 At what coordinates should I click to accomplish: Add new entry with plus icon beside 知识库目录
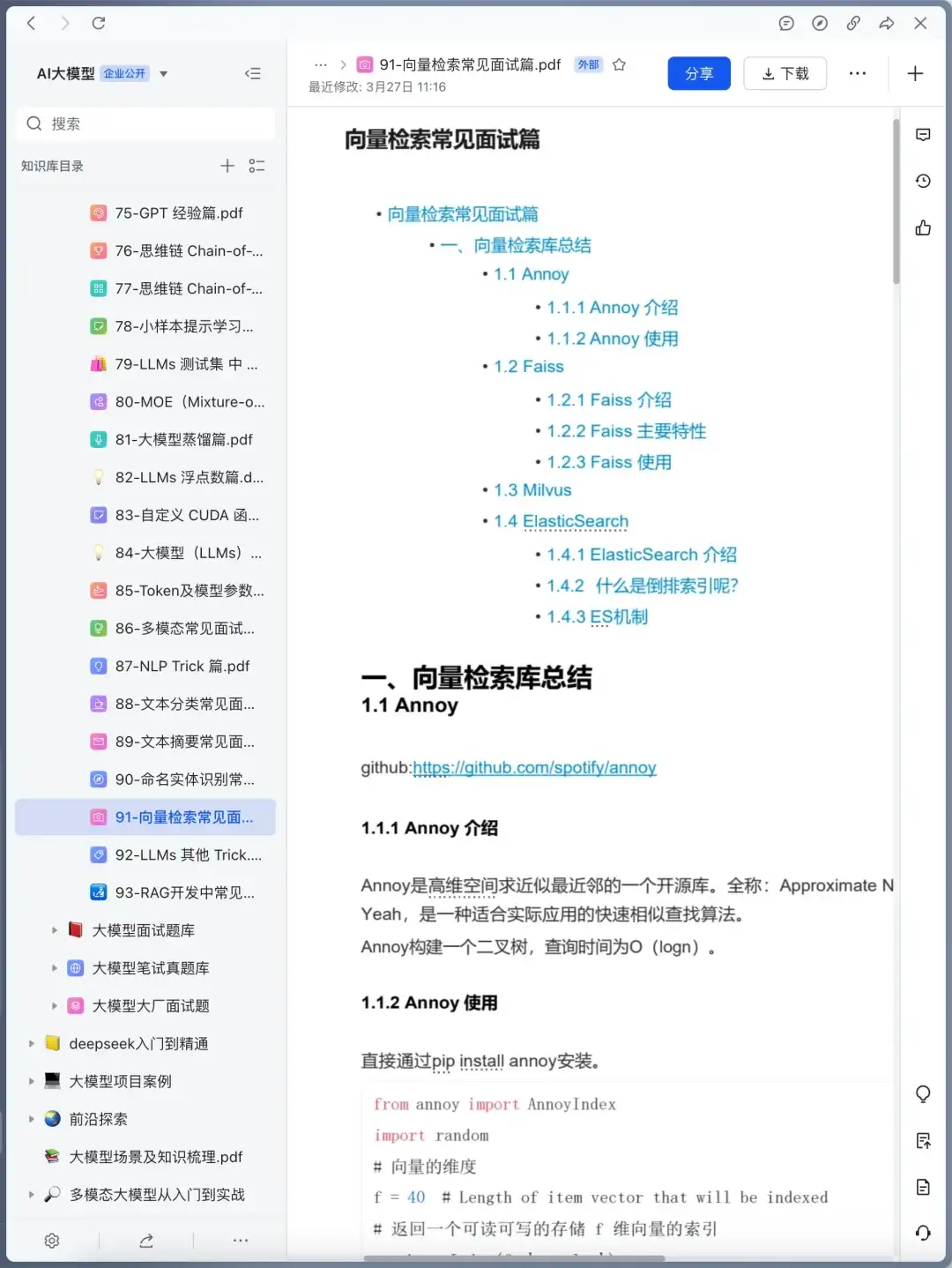pos(227,165)
